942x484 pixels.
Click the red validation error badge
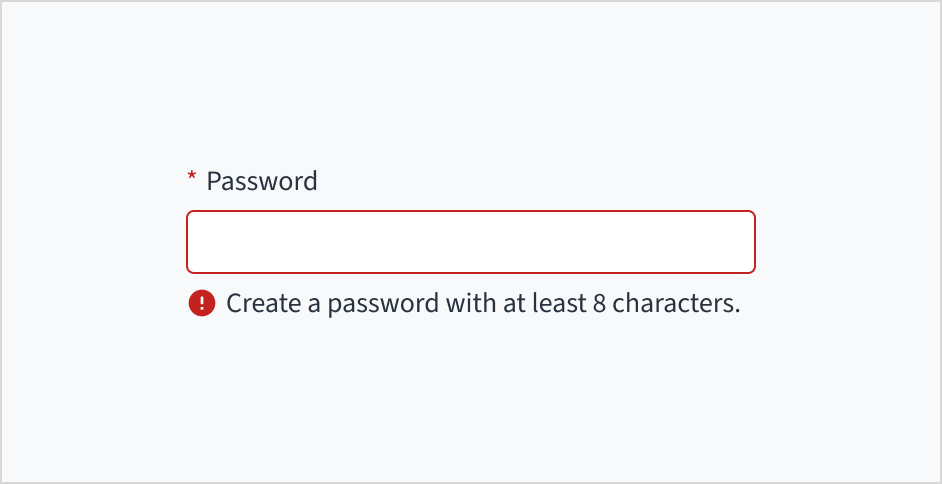[x=201, y=303]
